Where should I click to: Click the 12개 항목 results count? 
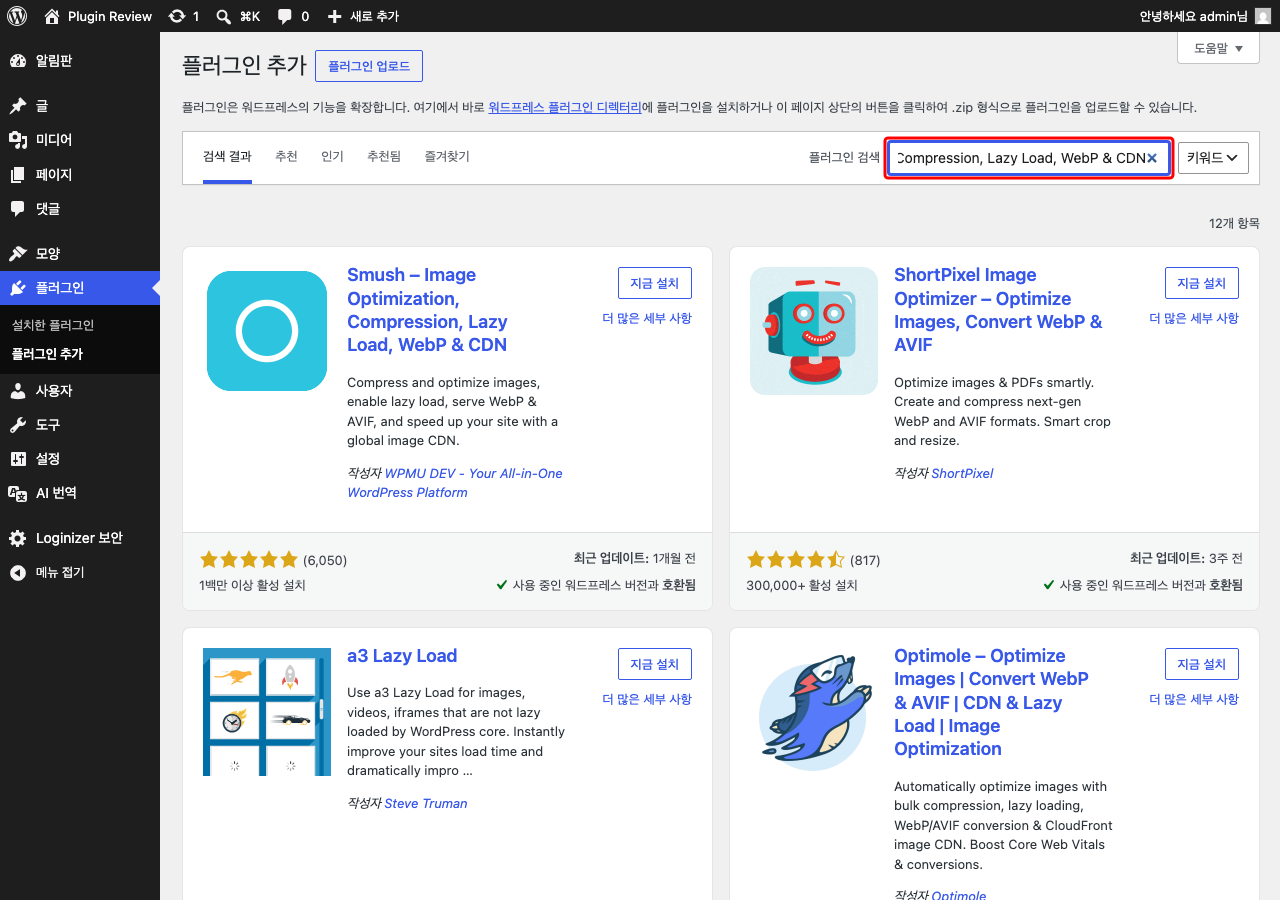click(x=1234, y=223)
